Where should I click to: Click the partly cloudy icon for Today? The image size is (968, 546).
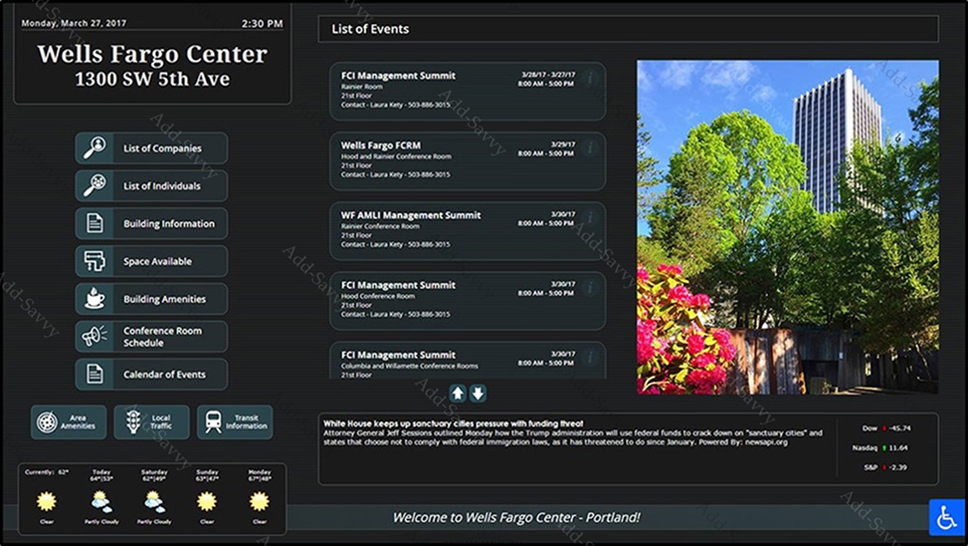point(101,502)
